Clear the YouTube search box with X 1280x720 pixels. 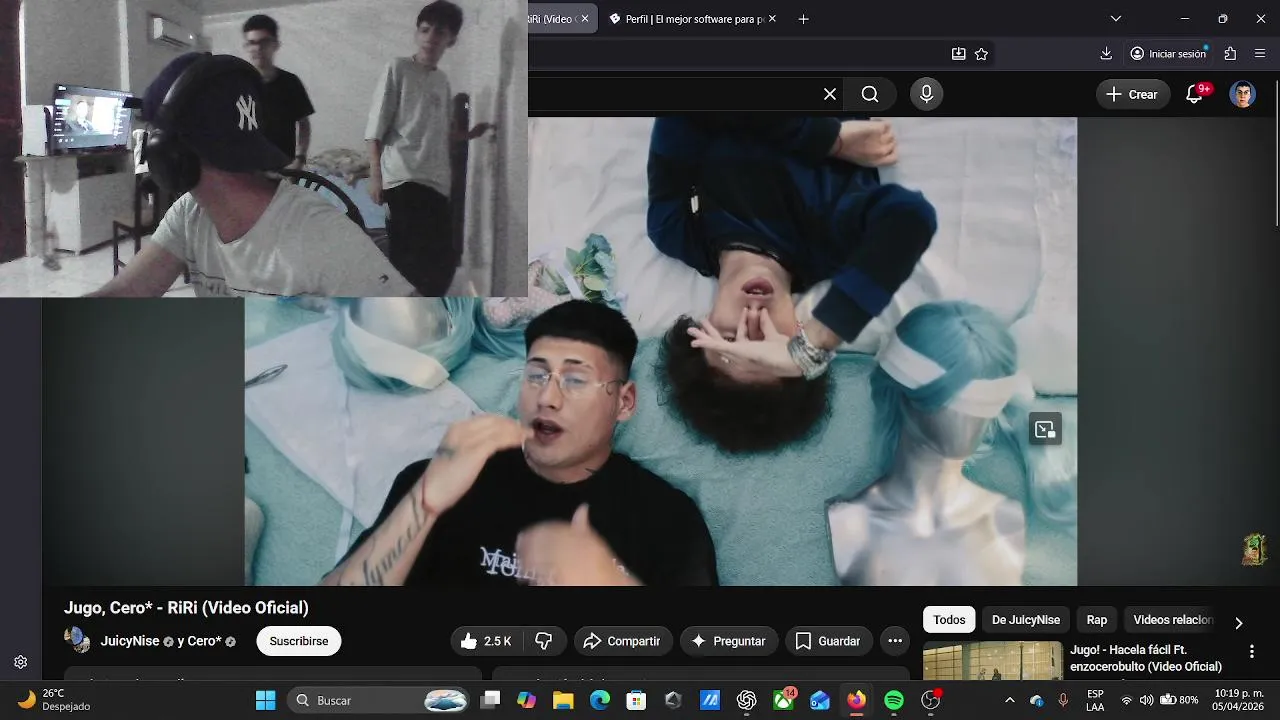pyautogui.click(x=830, y=94)
